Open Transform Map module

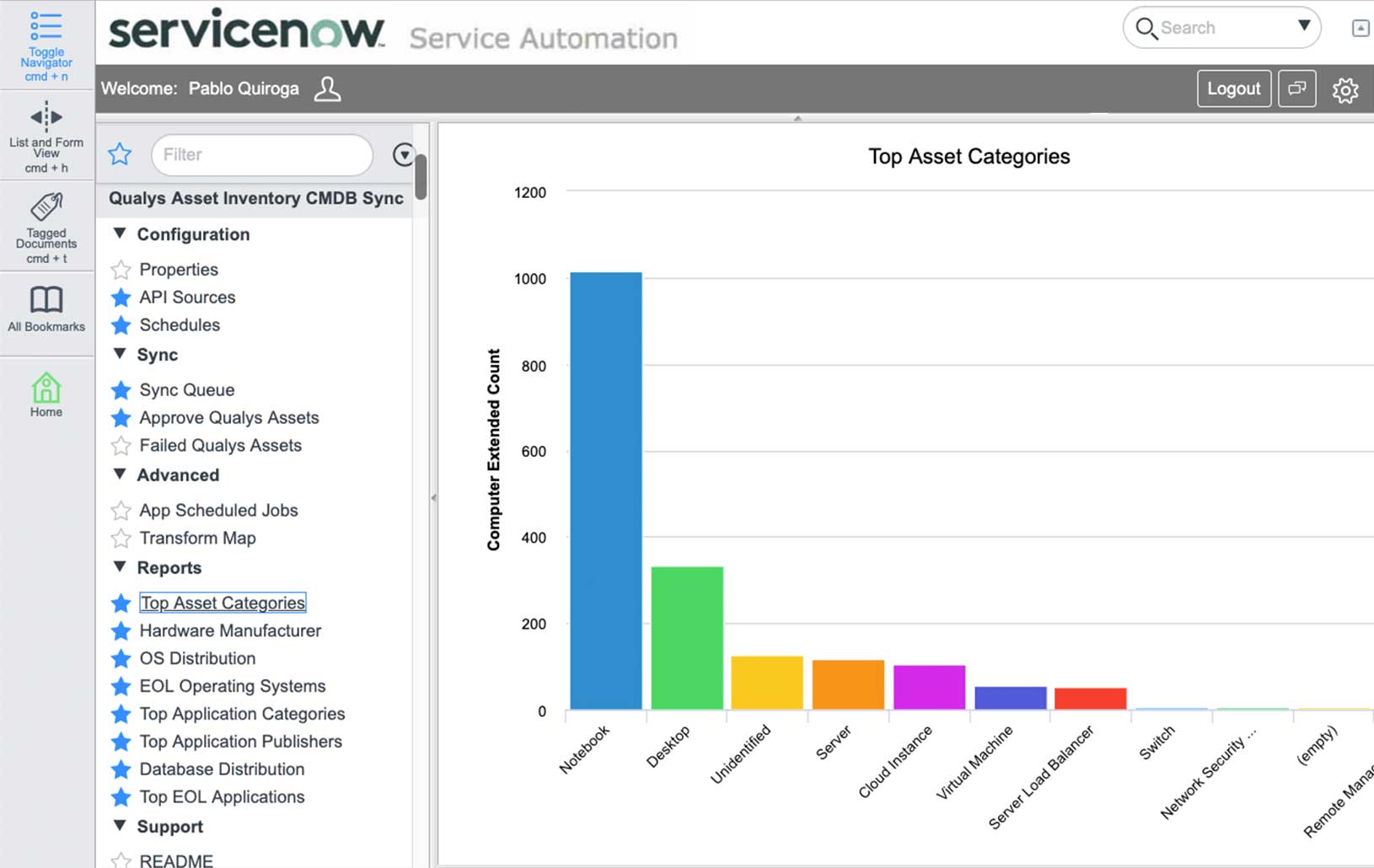coord(197,538)
